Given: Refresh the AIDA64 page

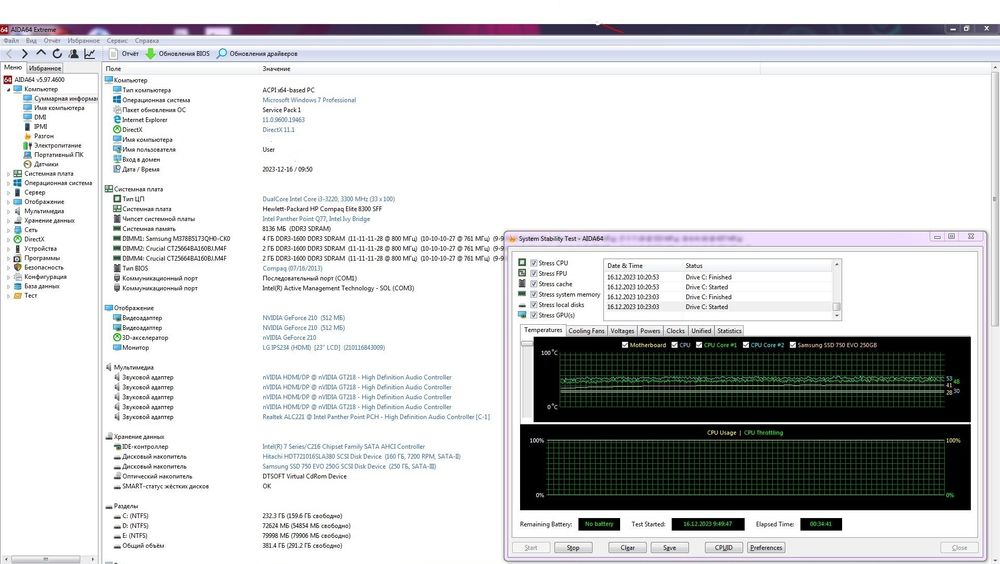Looking at the screenshot, I should pos(57,54).
